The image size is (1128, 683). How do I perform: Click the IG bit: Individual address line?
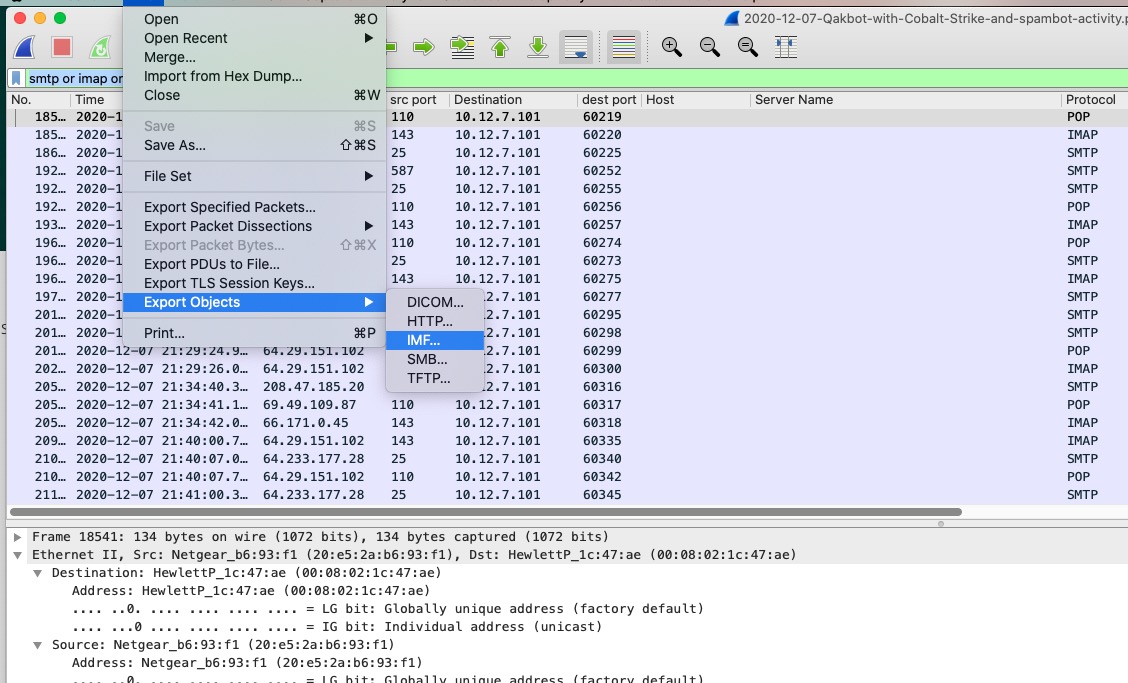click(337, 627)
